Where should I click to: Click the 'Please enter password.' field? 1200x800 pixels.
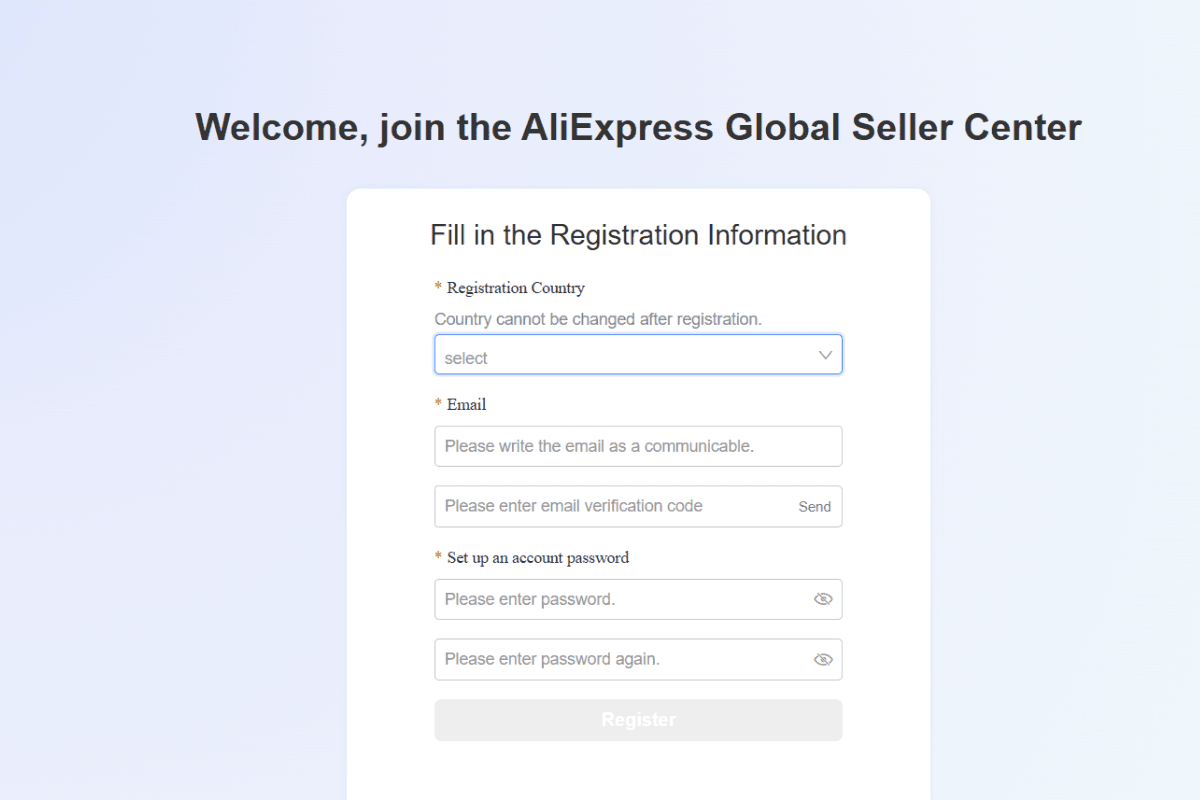[638, 599]
